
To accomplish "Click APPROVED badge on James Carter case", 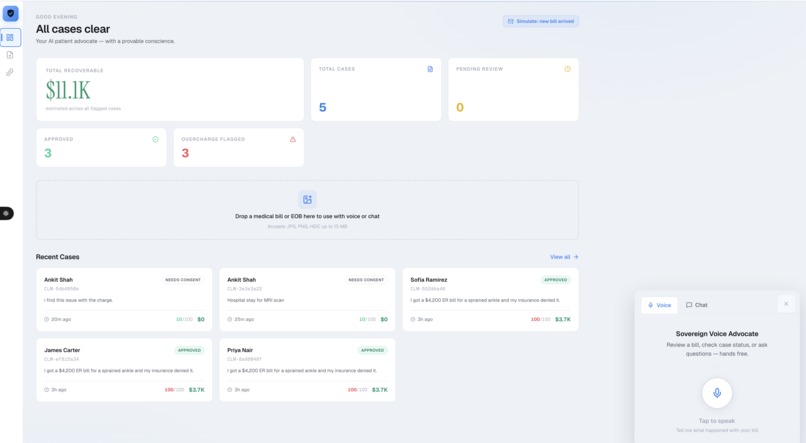I will click(189, 350).
